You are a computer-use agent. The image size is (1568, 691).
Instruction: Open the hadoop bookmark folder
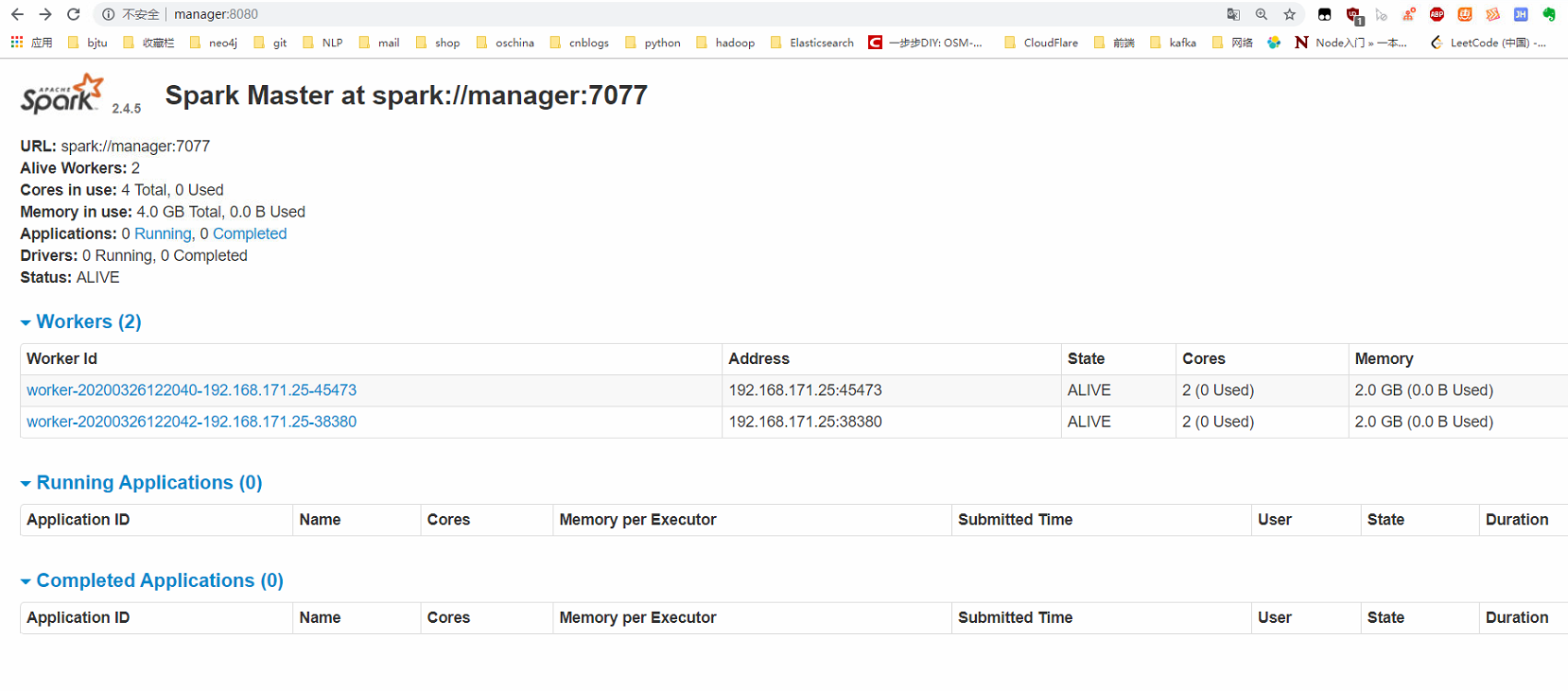726,43
